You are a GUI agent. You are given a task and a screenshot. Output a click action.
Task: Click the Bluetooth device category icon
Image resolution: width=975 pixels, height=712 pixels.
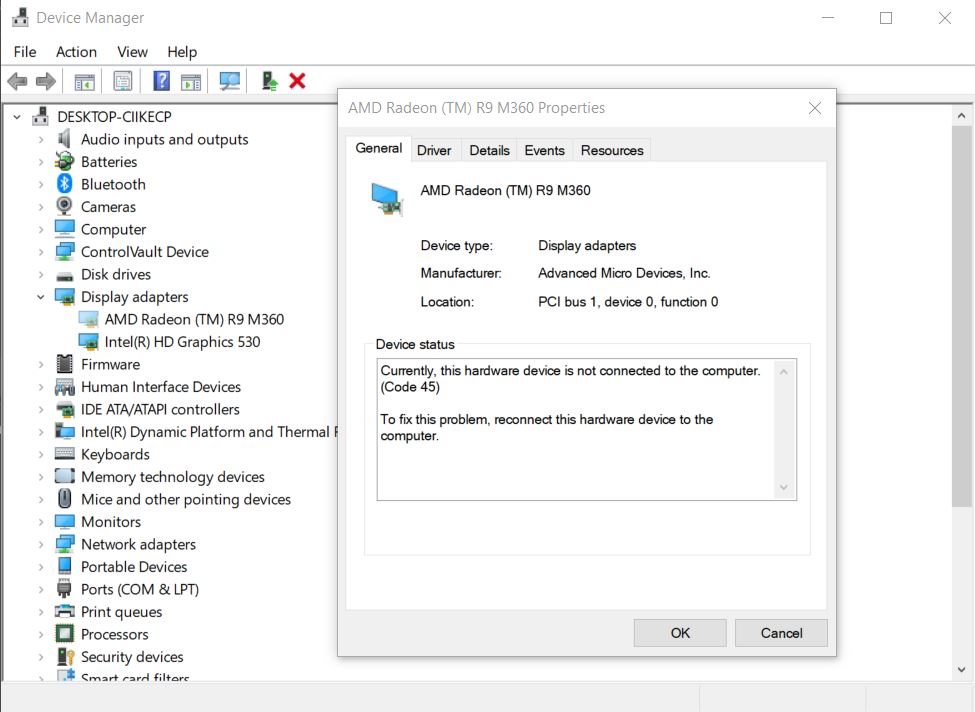(x=65, y=184)
